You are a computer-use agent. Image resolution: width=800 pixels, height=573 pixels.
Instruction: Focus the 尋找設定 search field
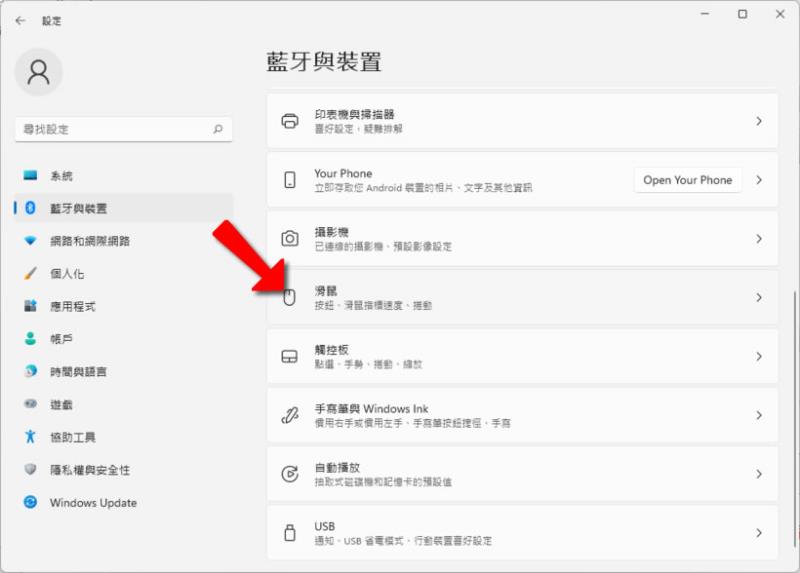(x=123, y=129)
